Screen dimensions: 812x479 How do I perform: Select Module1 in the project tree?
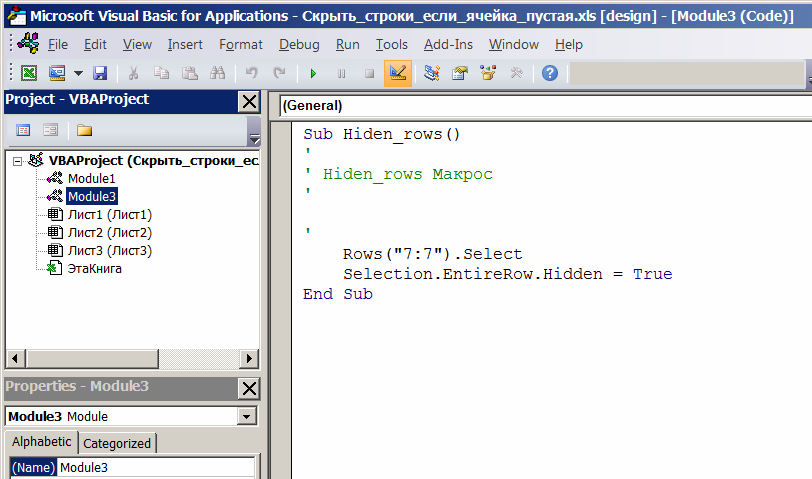click(x=92, y=179)
